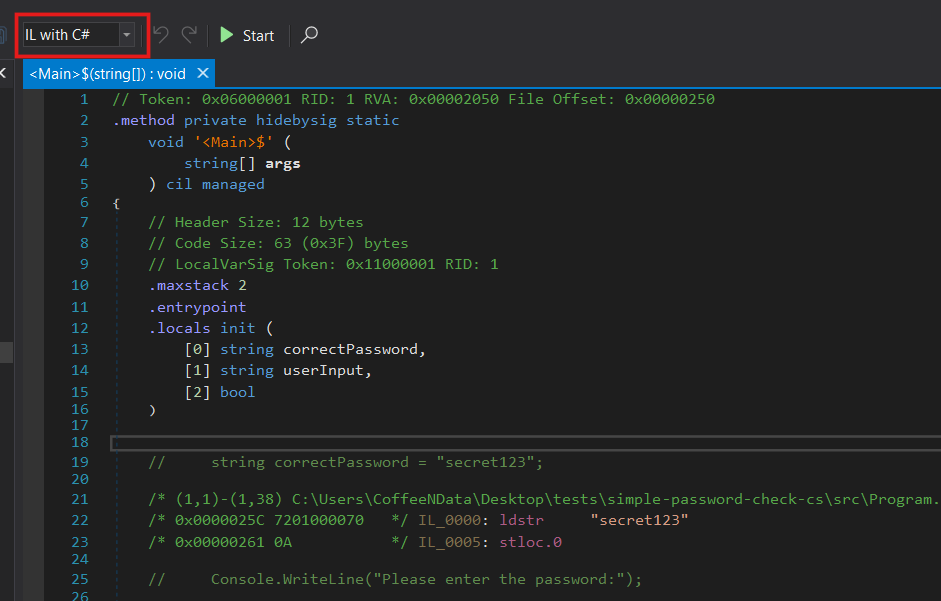Click the '.method' directive keyword

click(143, 120)
